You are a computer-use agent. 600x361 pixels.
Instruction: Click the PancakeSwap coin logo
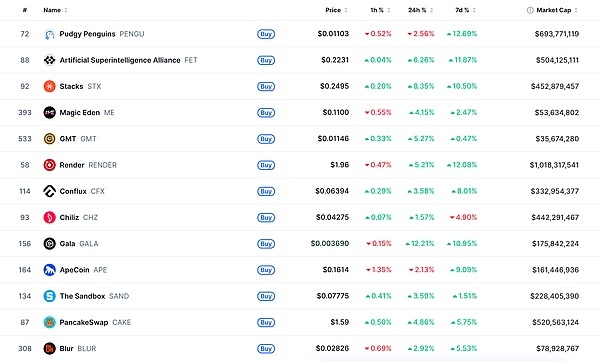(49, 322)
